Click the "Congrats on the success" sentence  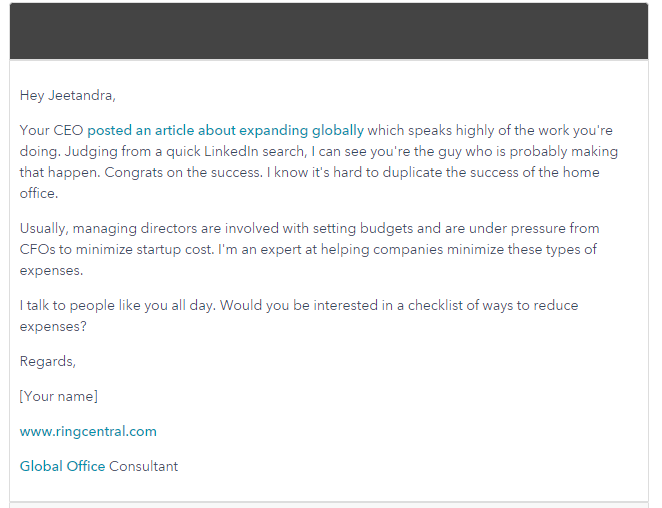183,172
